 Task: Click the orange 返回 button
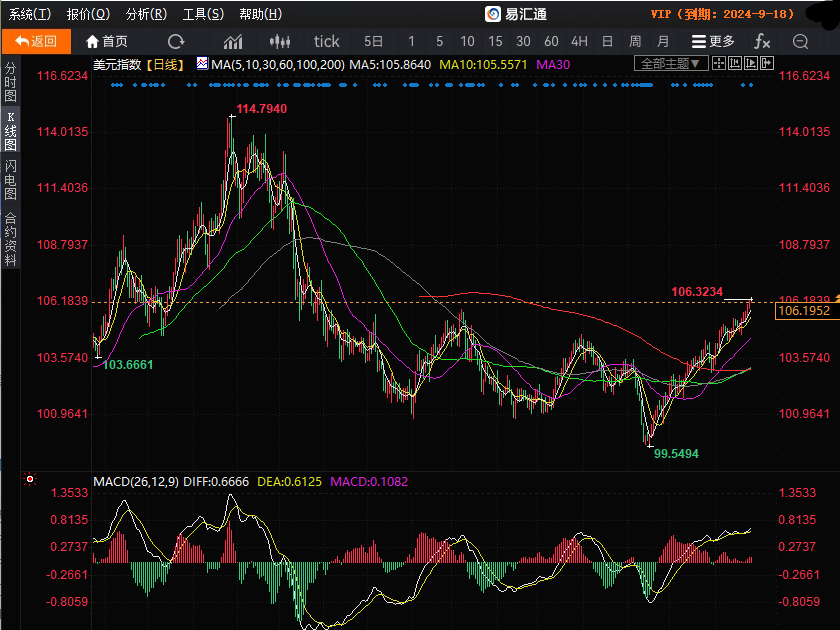click(36, 41)
